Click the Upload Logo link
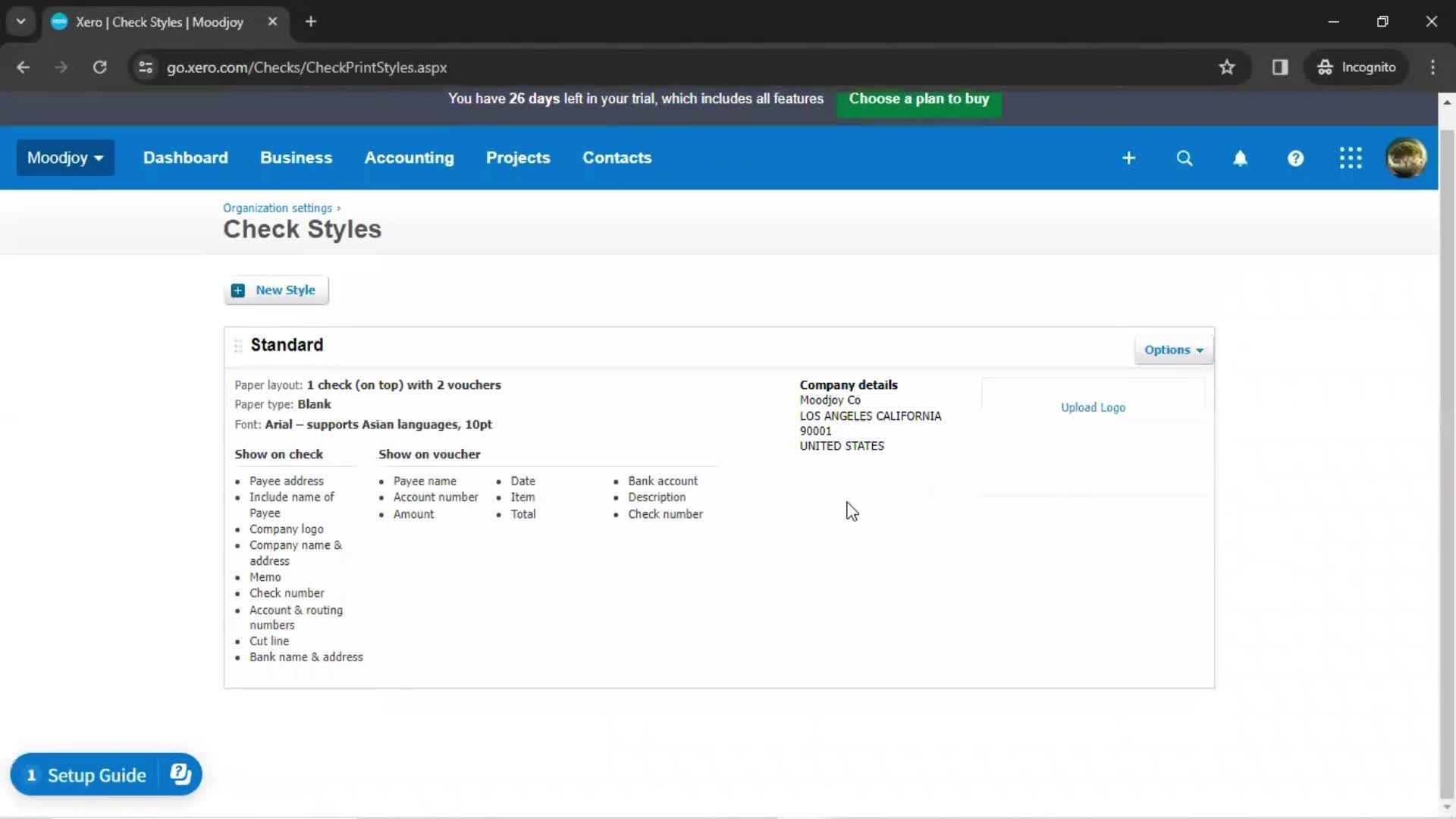 click(1093, 408)
